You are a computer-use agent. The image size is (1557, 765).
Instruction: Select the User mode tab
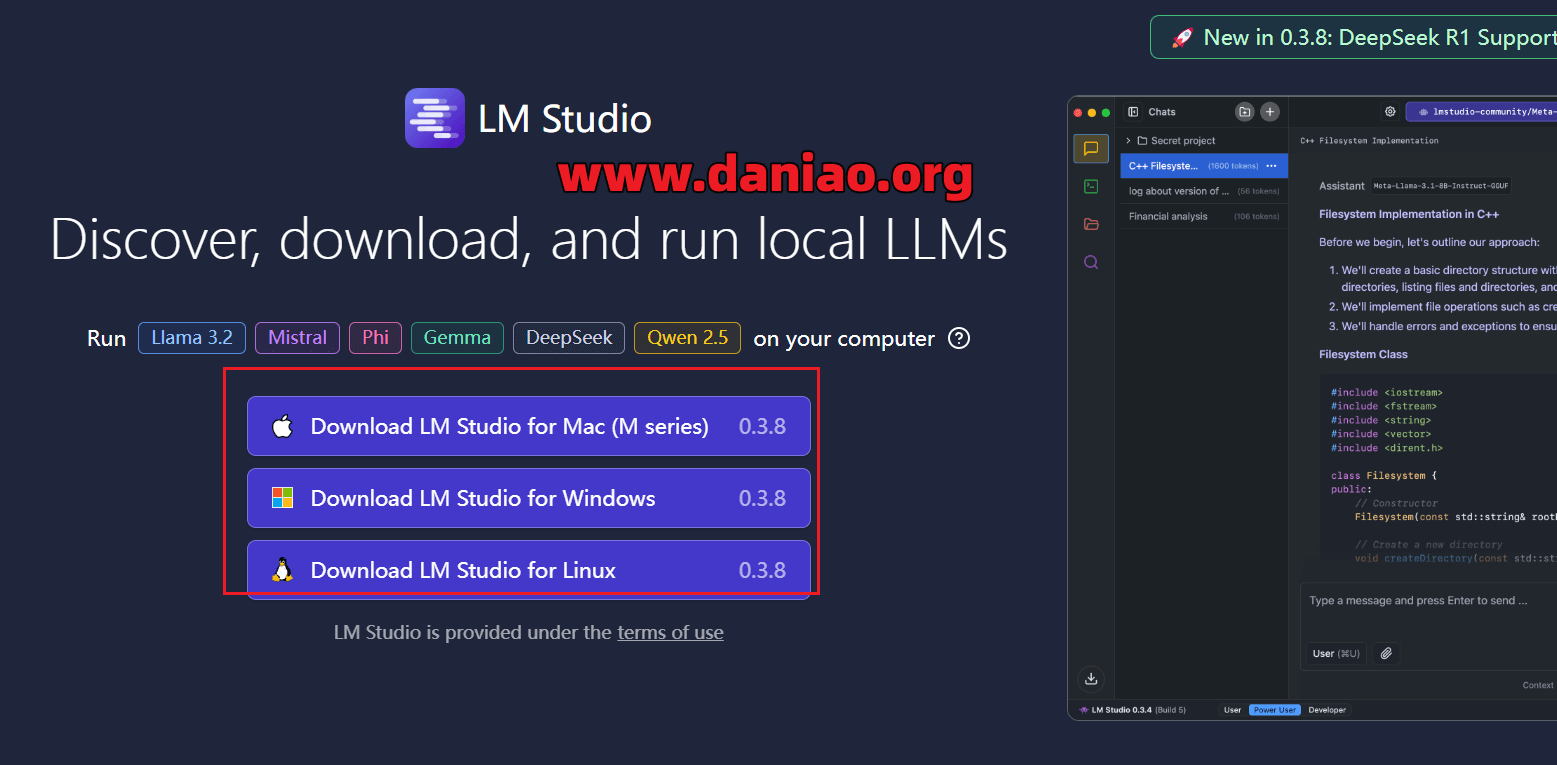[1232, 710]
